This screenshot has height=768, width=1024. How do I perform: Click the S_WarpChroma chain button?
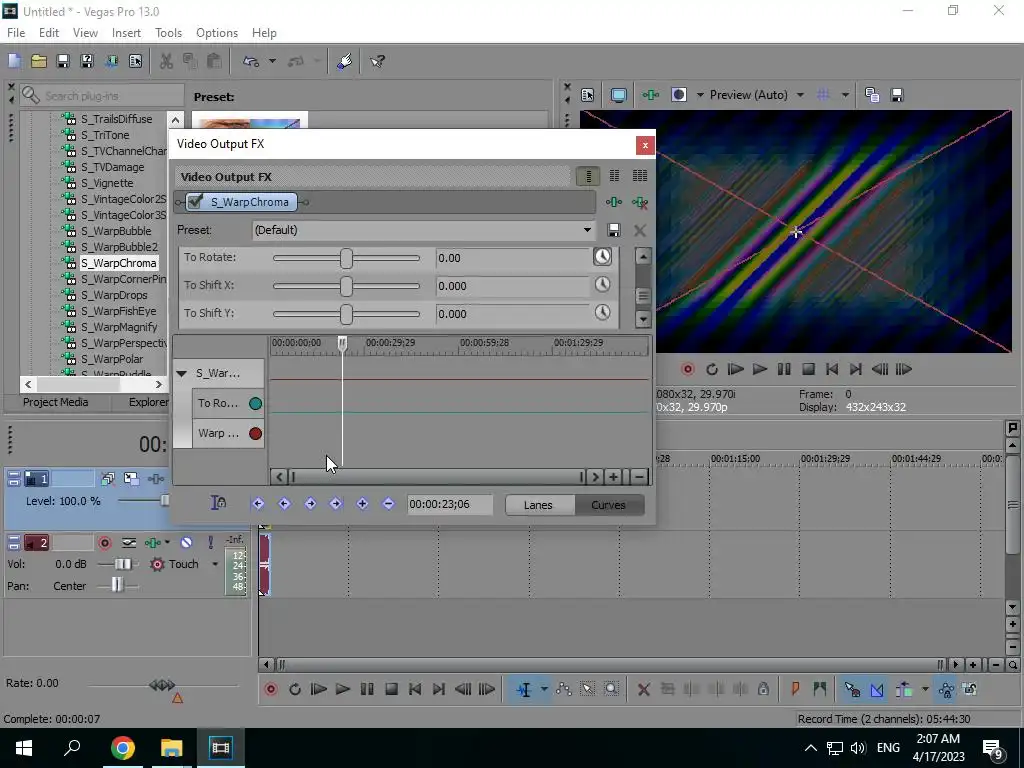(x=242, y=202)
